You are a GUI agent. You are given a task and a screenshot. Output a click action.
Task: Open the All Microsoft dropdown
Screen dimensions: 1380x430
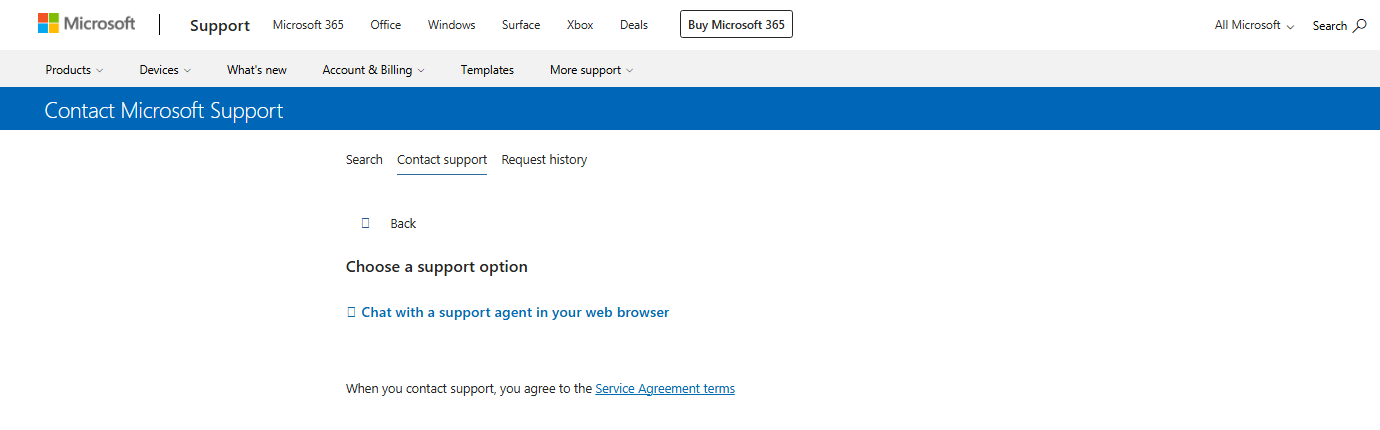click(x=1254, y=25)
